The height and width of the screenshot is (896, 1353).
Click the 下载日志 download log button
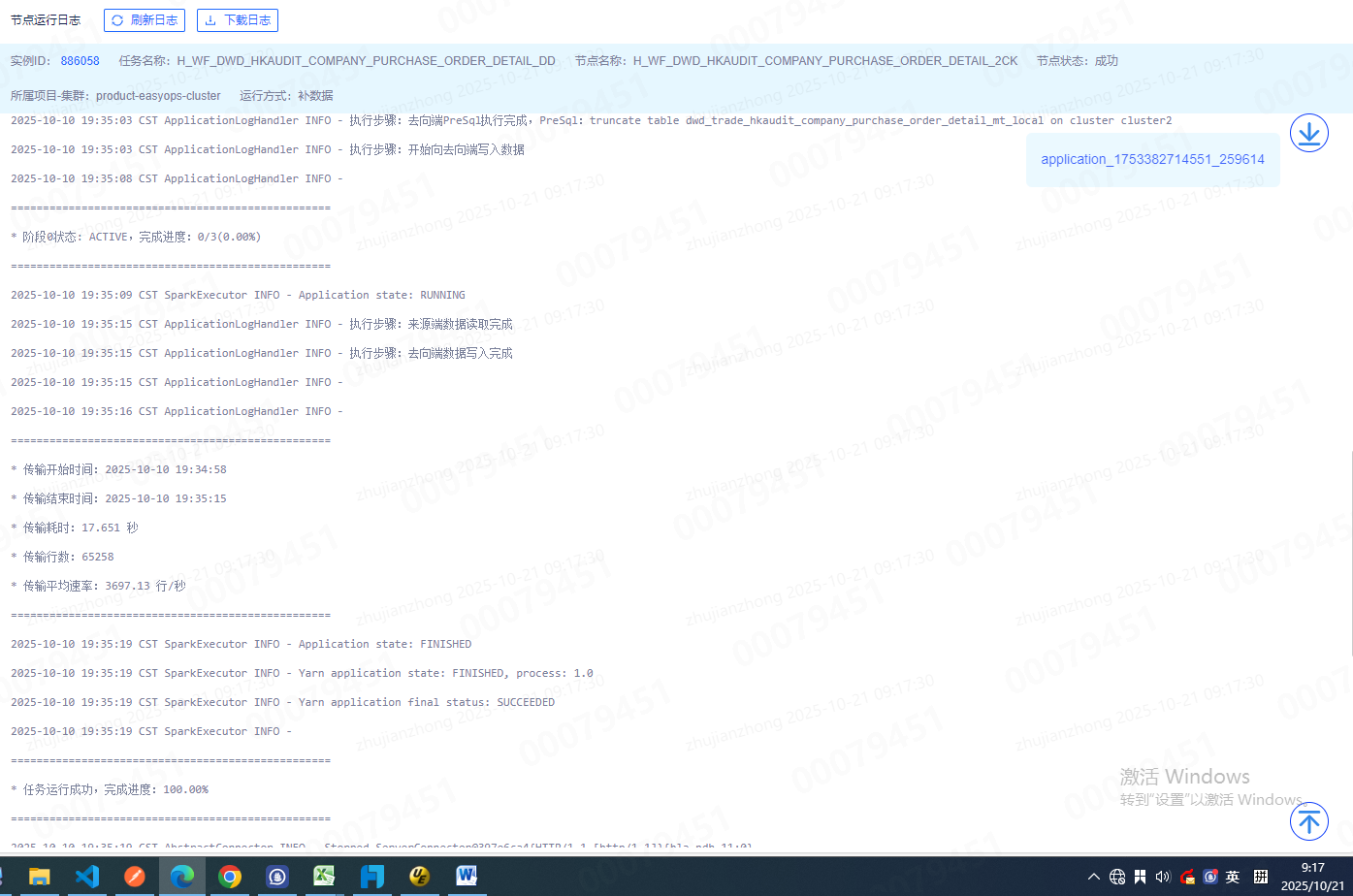pos(238,20)
